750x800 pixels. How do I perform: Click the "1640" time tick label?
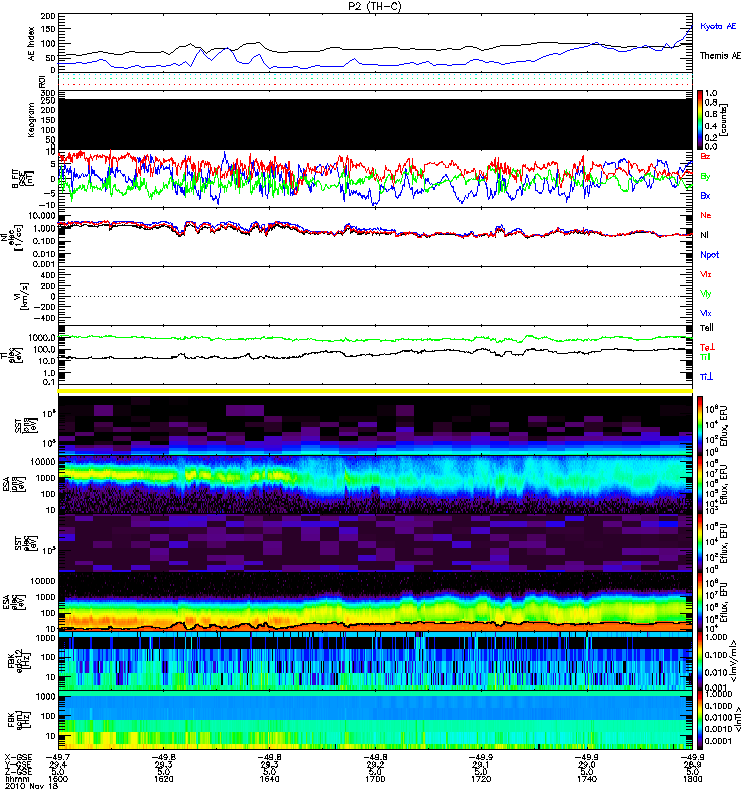[x=269, y=779]
